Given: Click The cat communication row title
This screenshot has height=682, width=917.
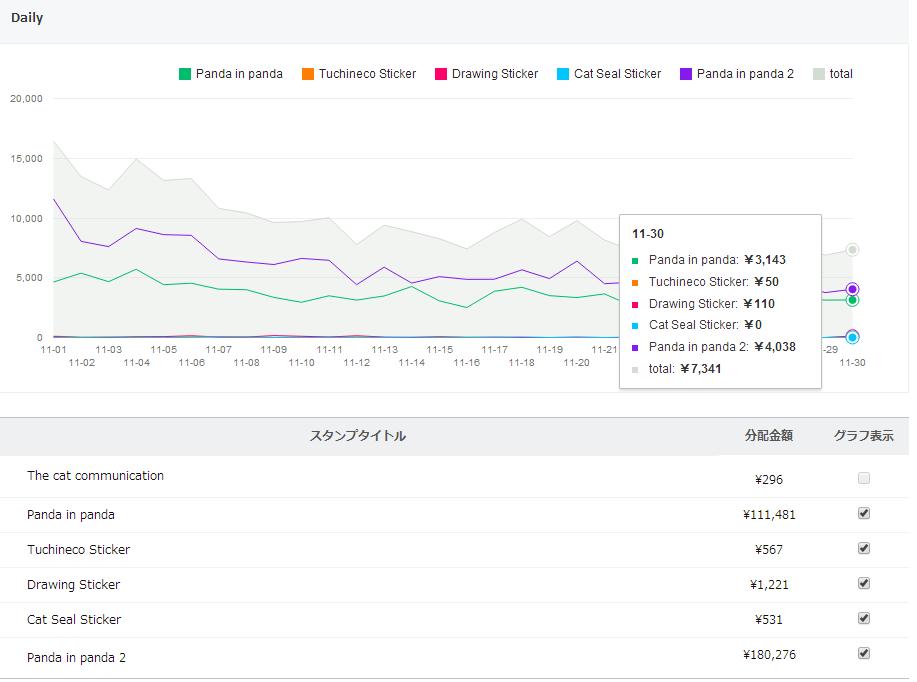Looking at the screenshot, I should pos(95,476).
